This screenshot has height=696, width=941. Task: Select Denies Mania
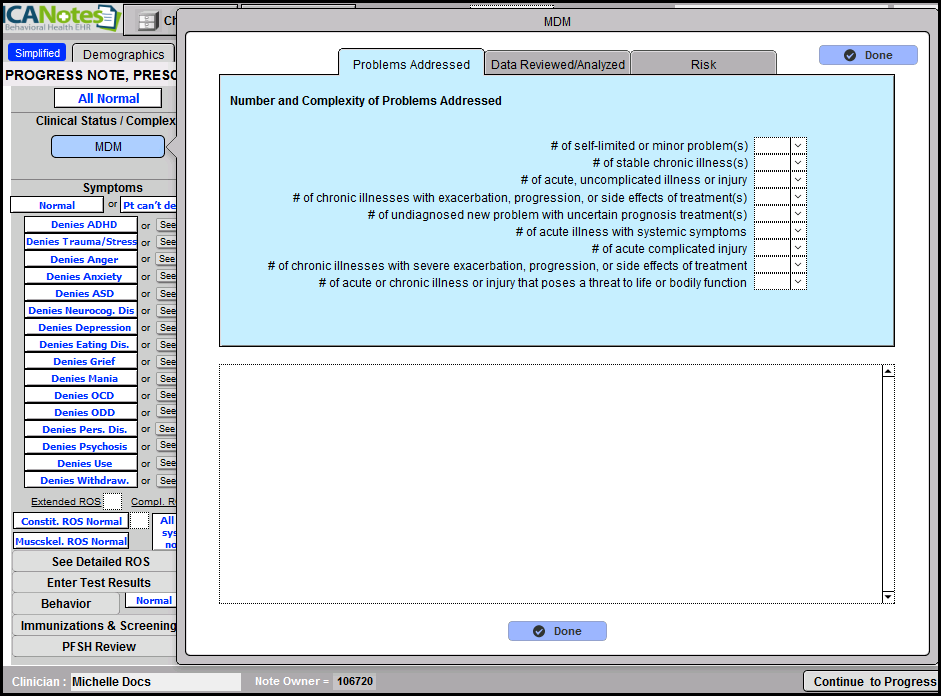[x=81, y=379]
